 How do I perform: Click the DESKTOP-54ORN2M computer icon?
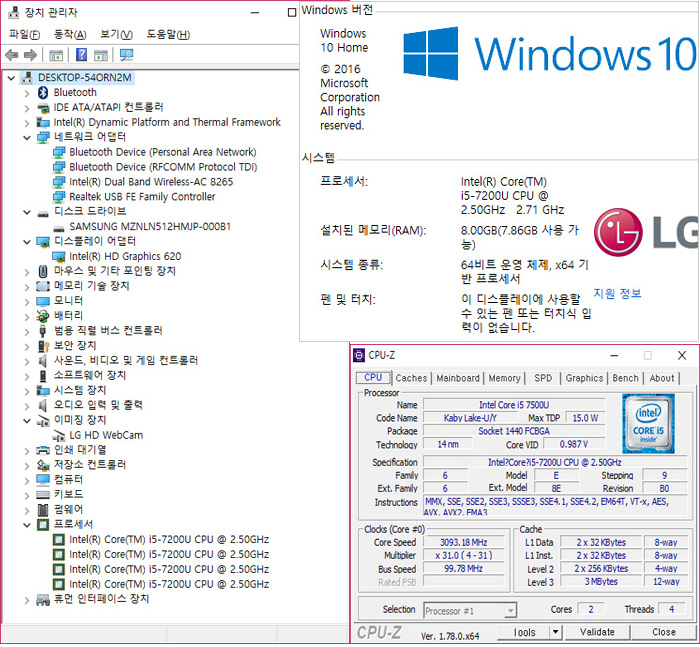pyautogui.click(x=27, y=78)
